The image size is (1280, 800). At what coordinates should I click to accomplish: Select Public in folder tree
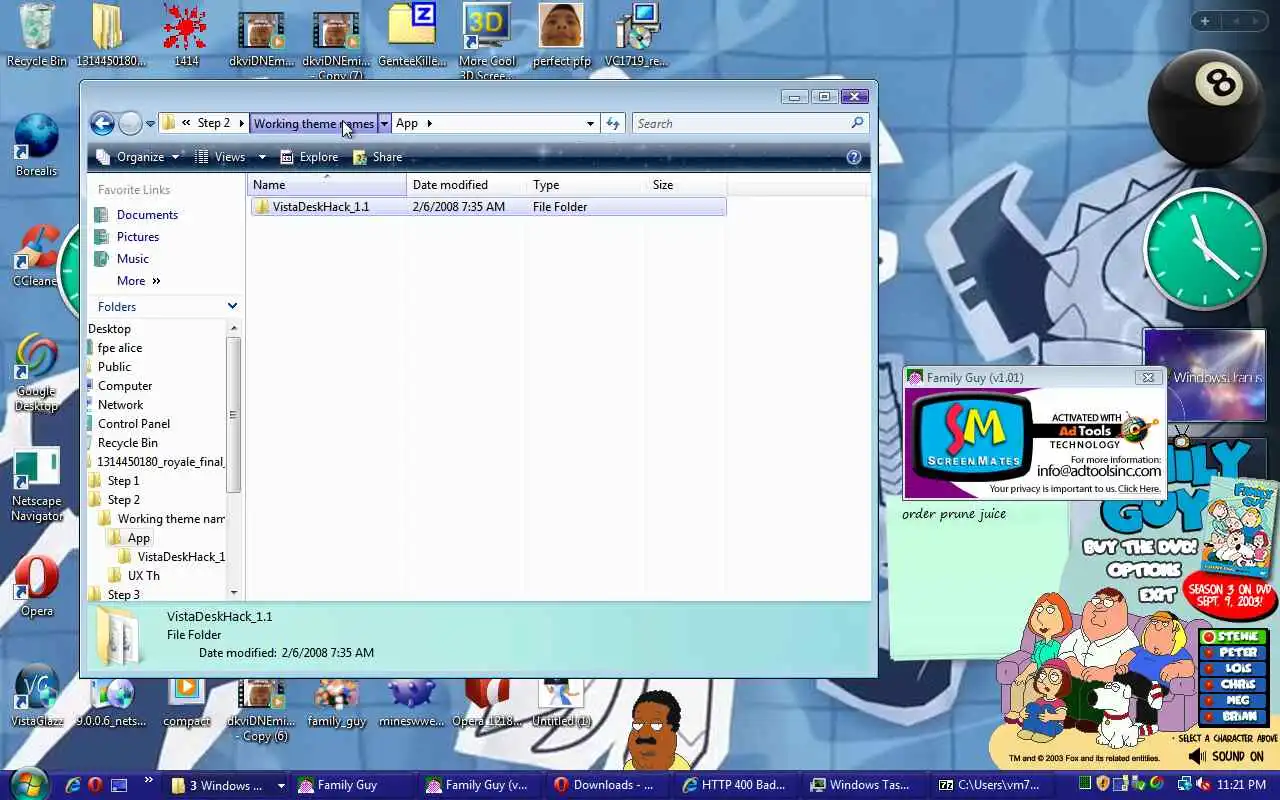tap(114, 367)
